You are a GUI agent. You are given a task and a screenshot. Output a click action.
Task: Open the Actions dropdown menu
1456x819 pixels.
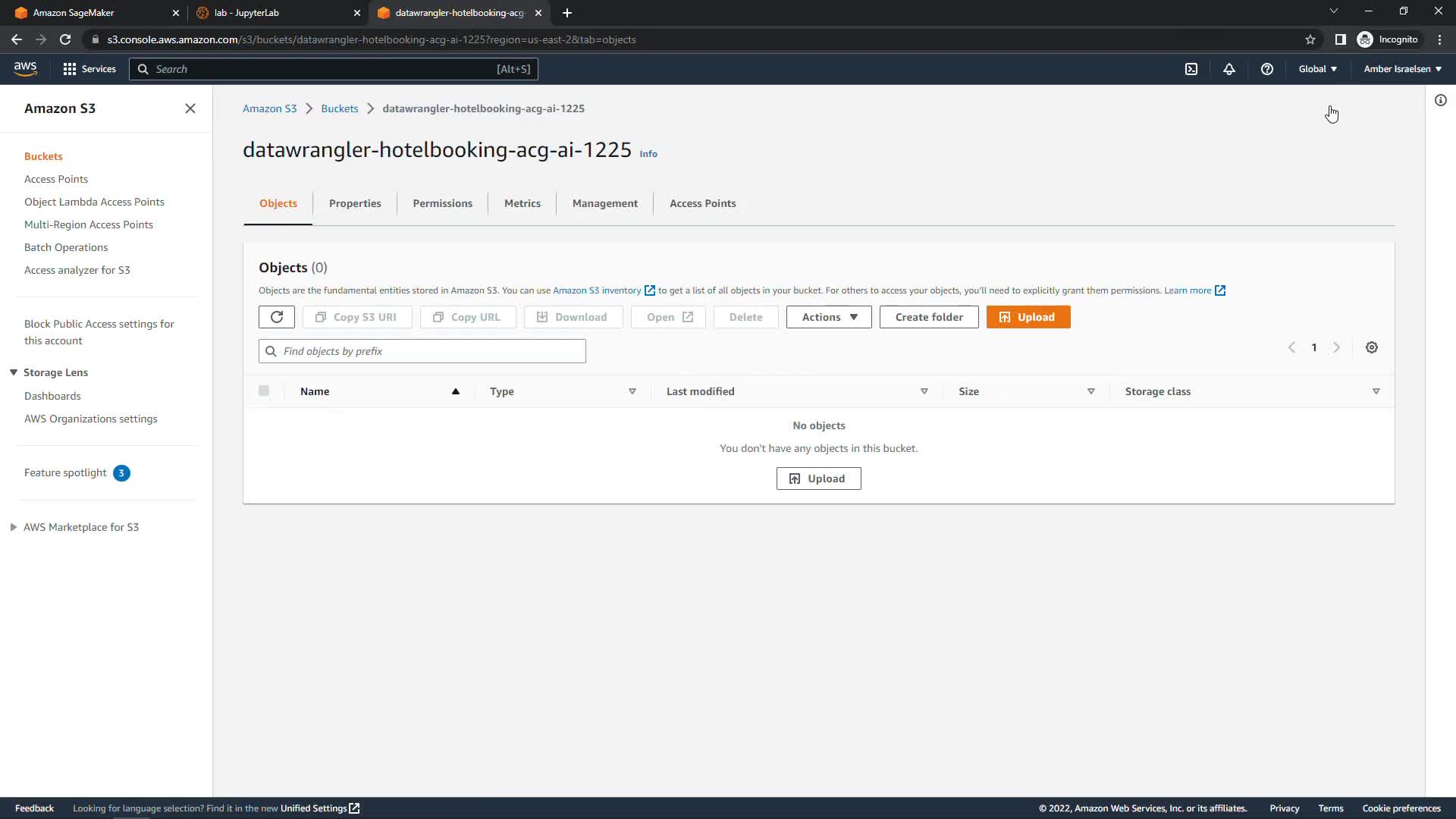[829, 317]
